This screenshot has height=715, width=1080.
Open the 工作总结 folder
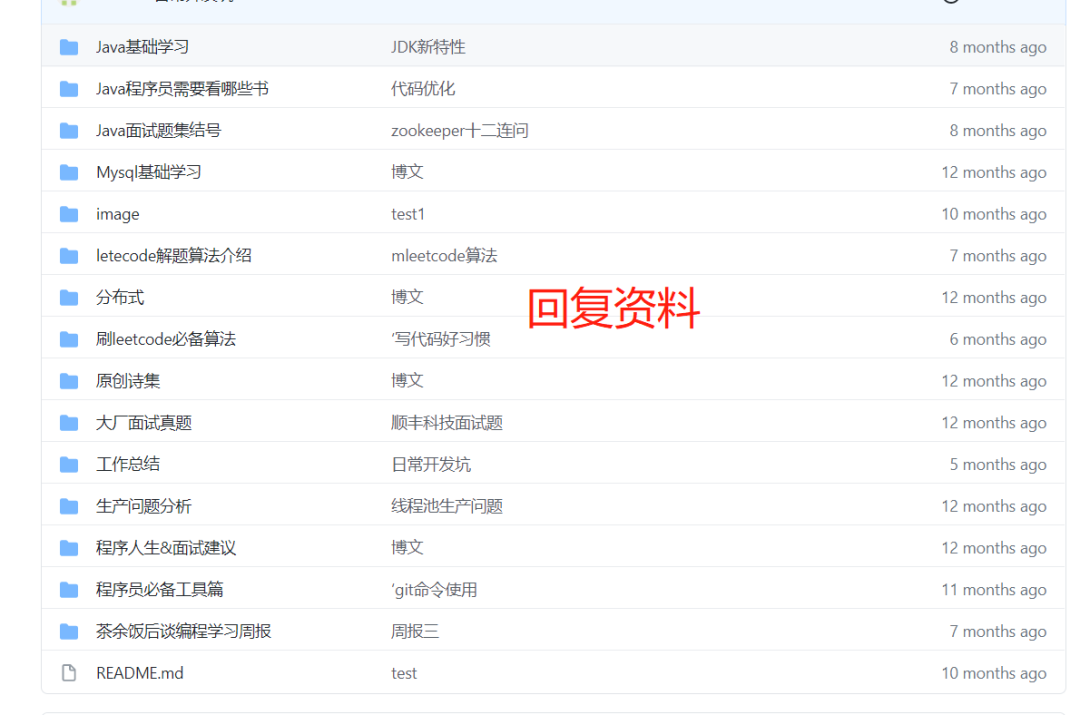coord(128,464)
